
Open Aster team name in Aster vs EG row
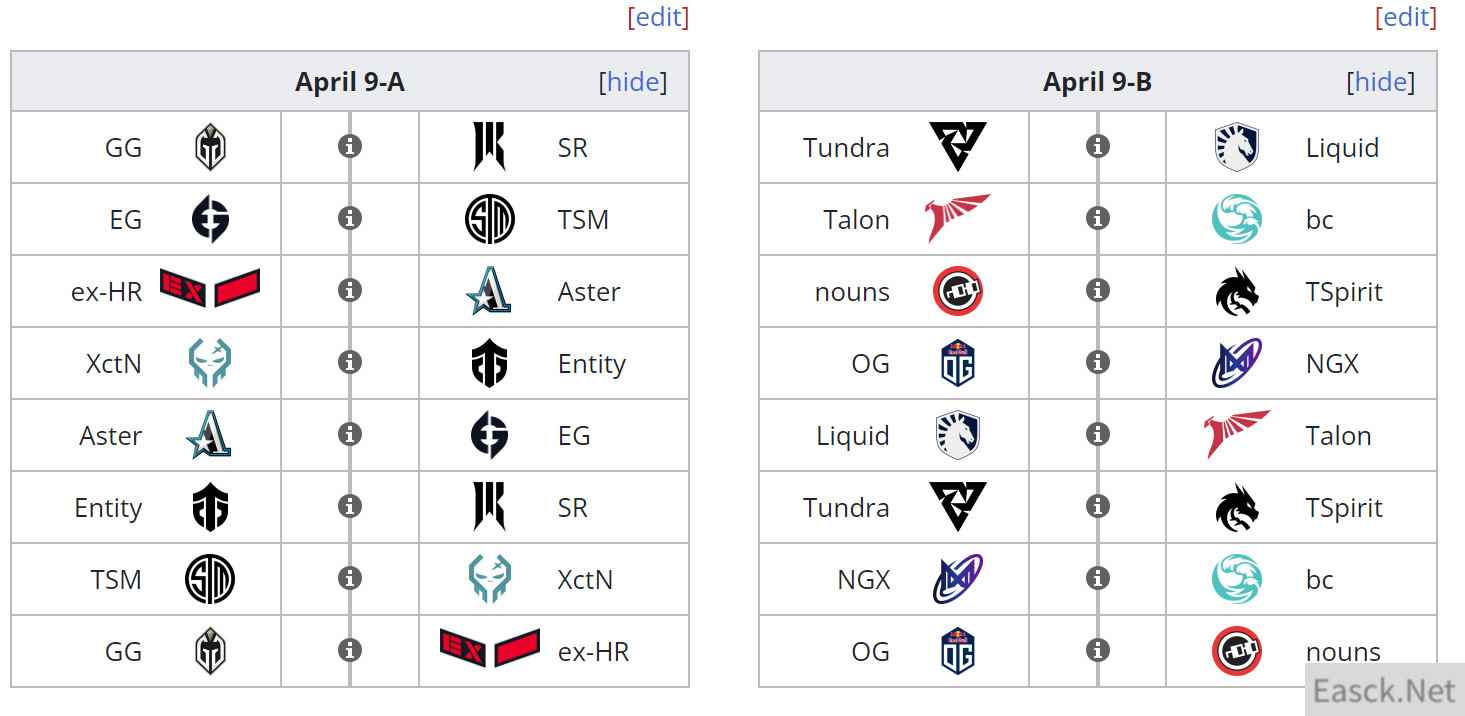pyautogui.click(x=111, y=436)
